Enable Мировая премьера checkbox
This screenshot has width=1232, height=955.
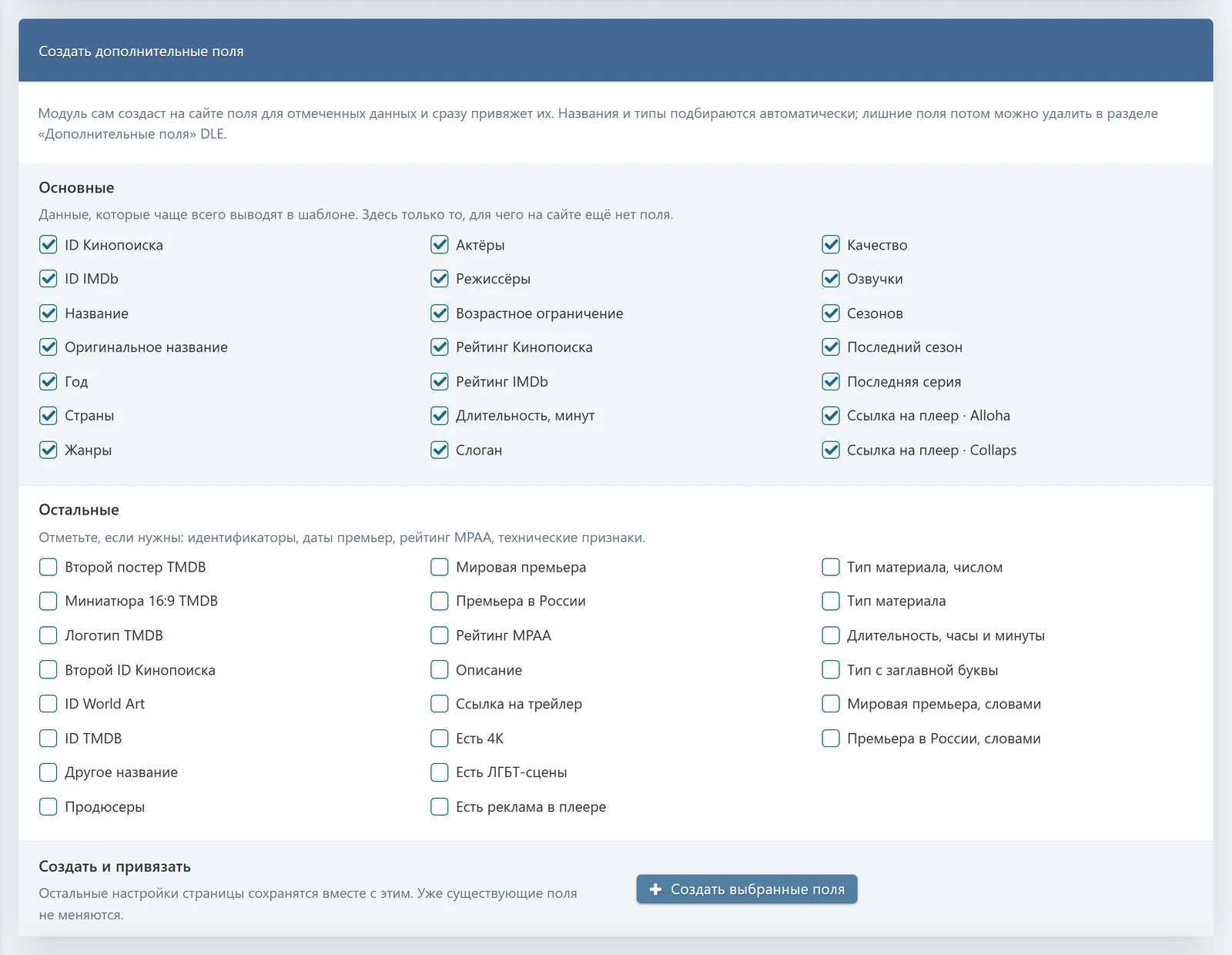click(440, 568)
